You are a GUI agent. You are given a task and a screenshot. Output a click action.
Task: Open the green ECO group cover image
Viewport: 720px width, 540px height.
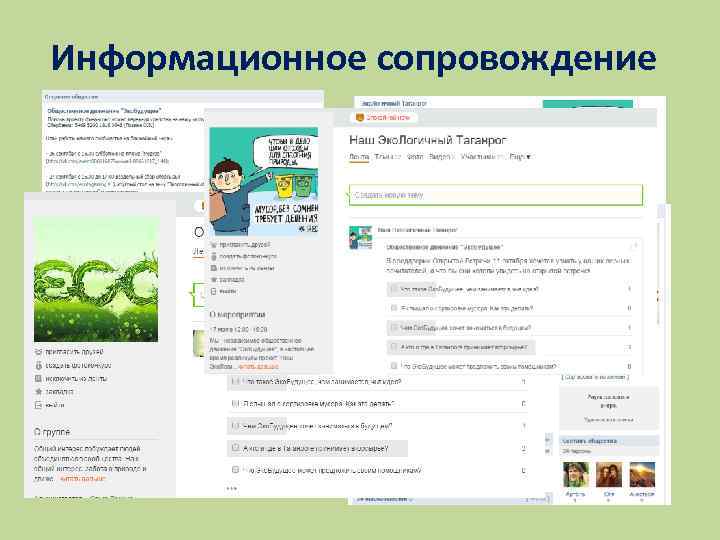[x=96, y=279]
